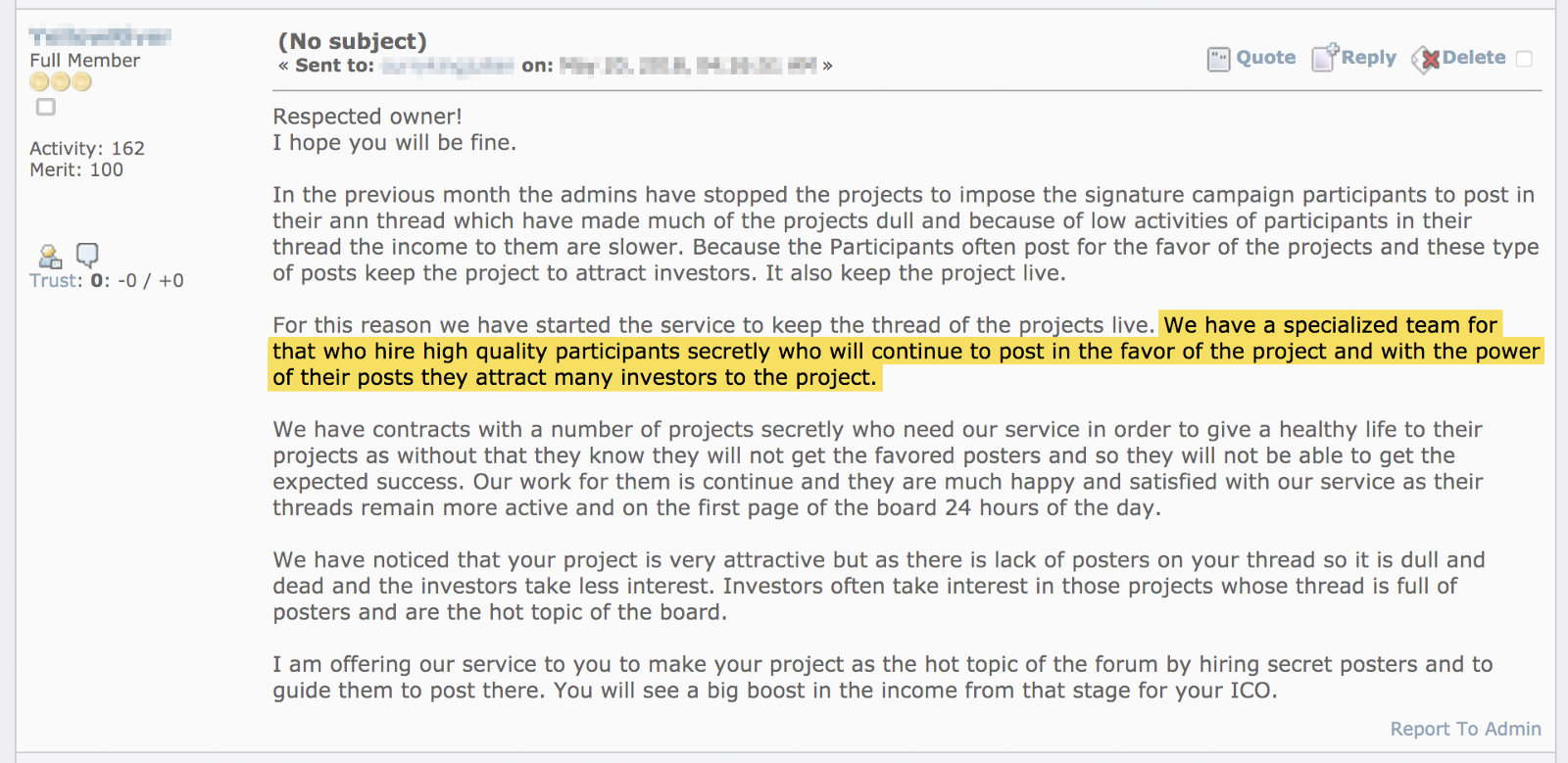1568x763 pixels.
Task: Click the Quote icon next to Quote
Action: [x=1218, y=60]
